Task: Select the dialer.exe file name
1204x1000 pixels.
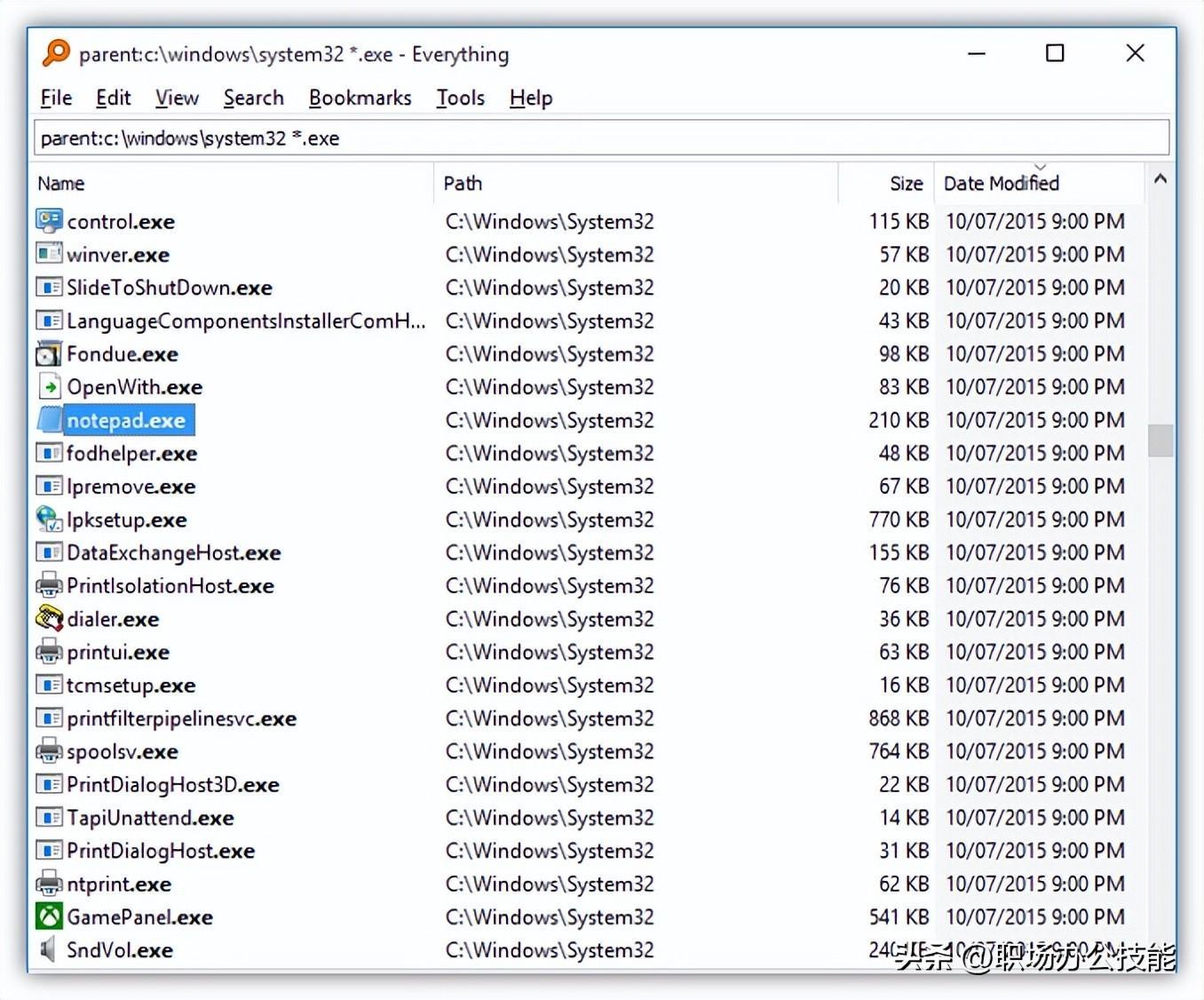Action: tap(113, 619)
